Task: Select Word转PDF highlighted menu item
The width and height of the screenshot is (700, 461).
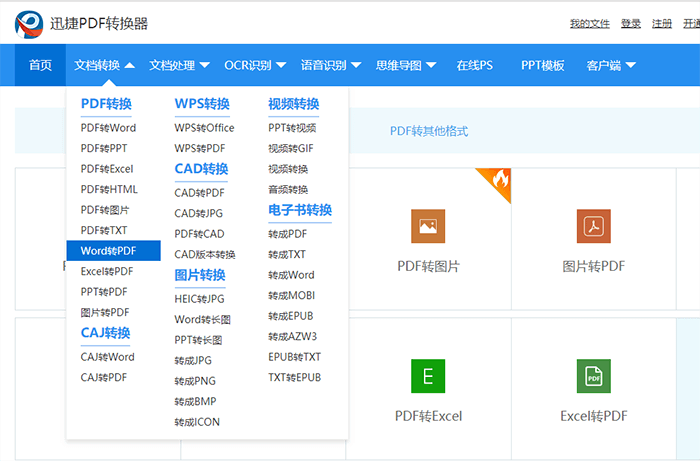Action: point(113,251)
